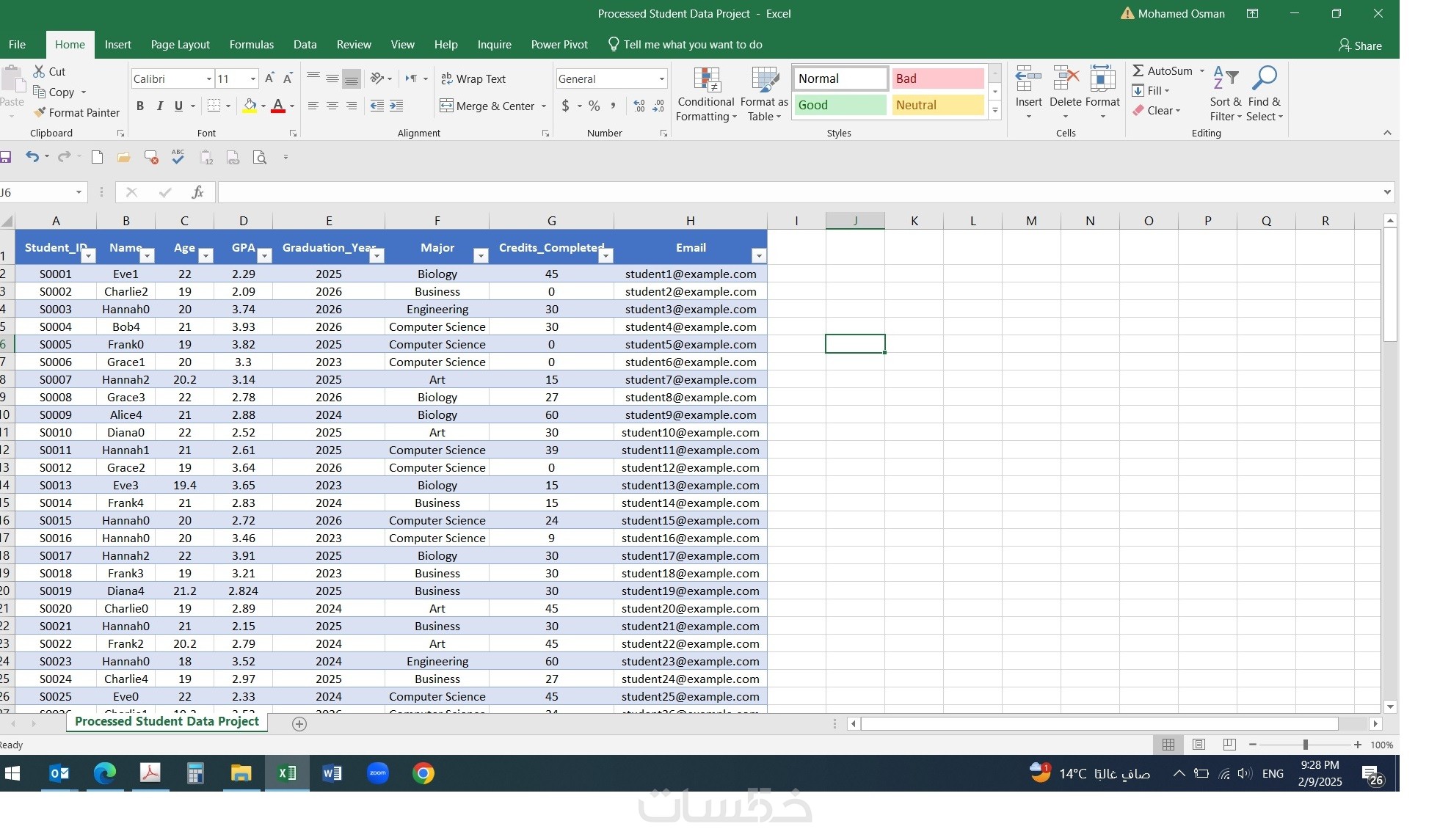Apply the Good cell style

840,105
